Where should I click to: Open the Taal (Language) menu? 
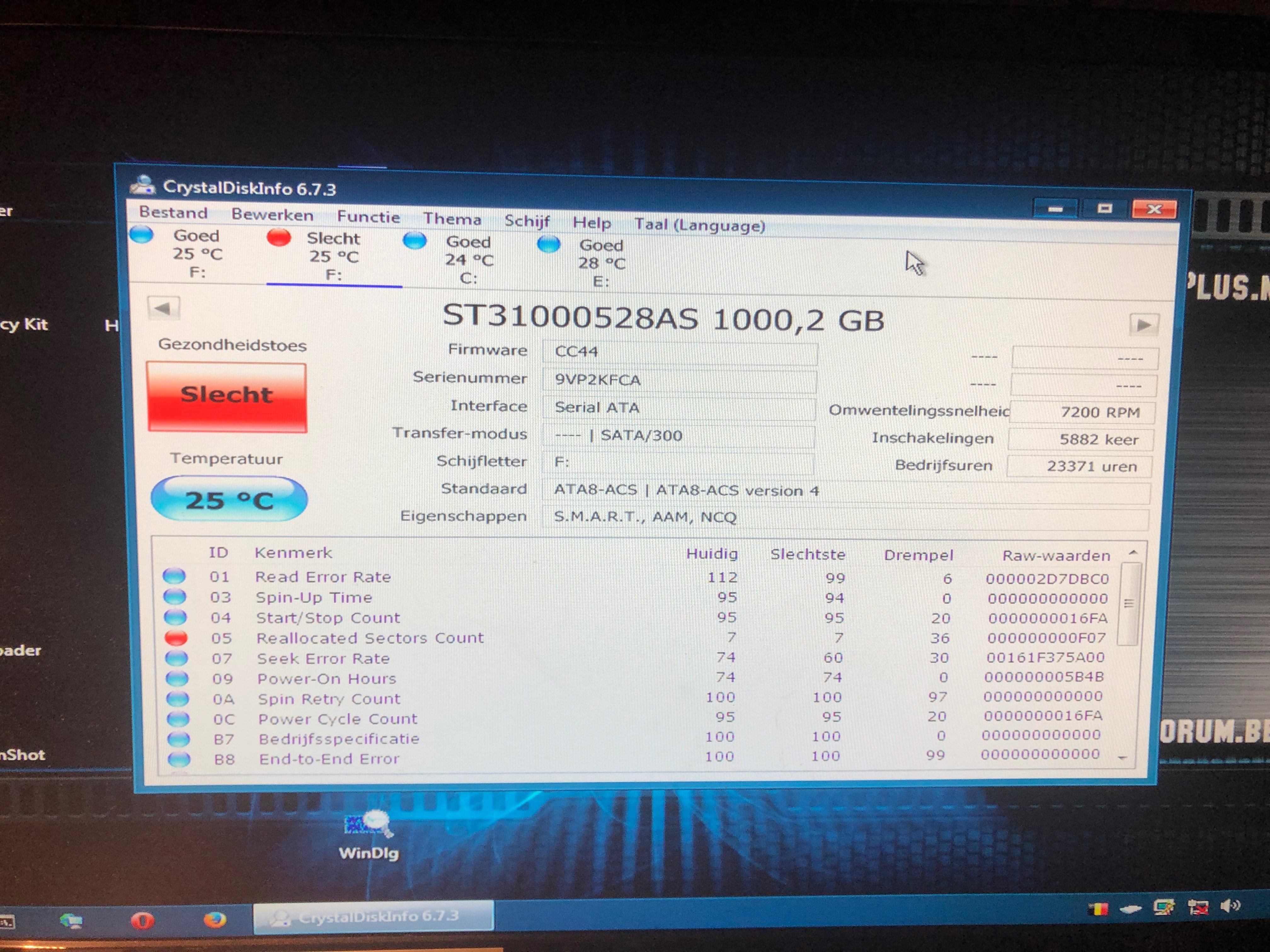point(699,225)
